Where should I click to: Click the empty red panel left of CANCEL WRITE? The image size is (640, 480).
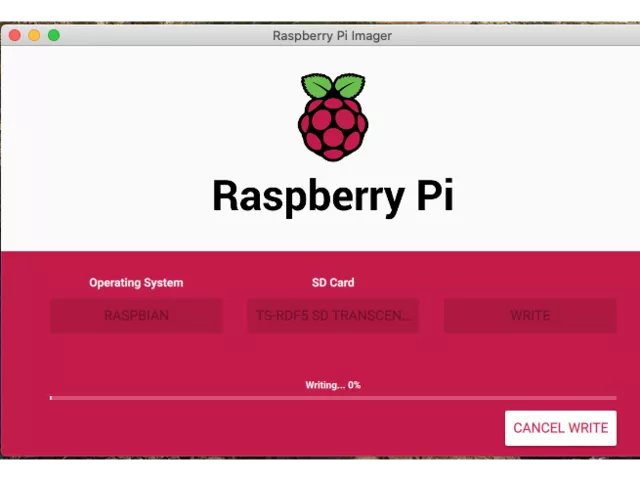[250, 430]
